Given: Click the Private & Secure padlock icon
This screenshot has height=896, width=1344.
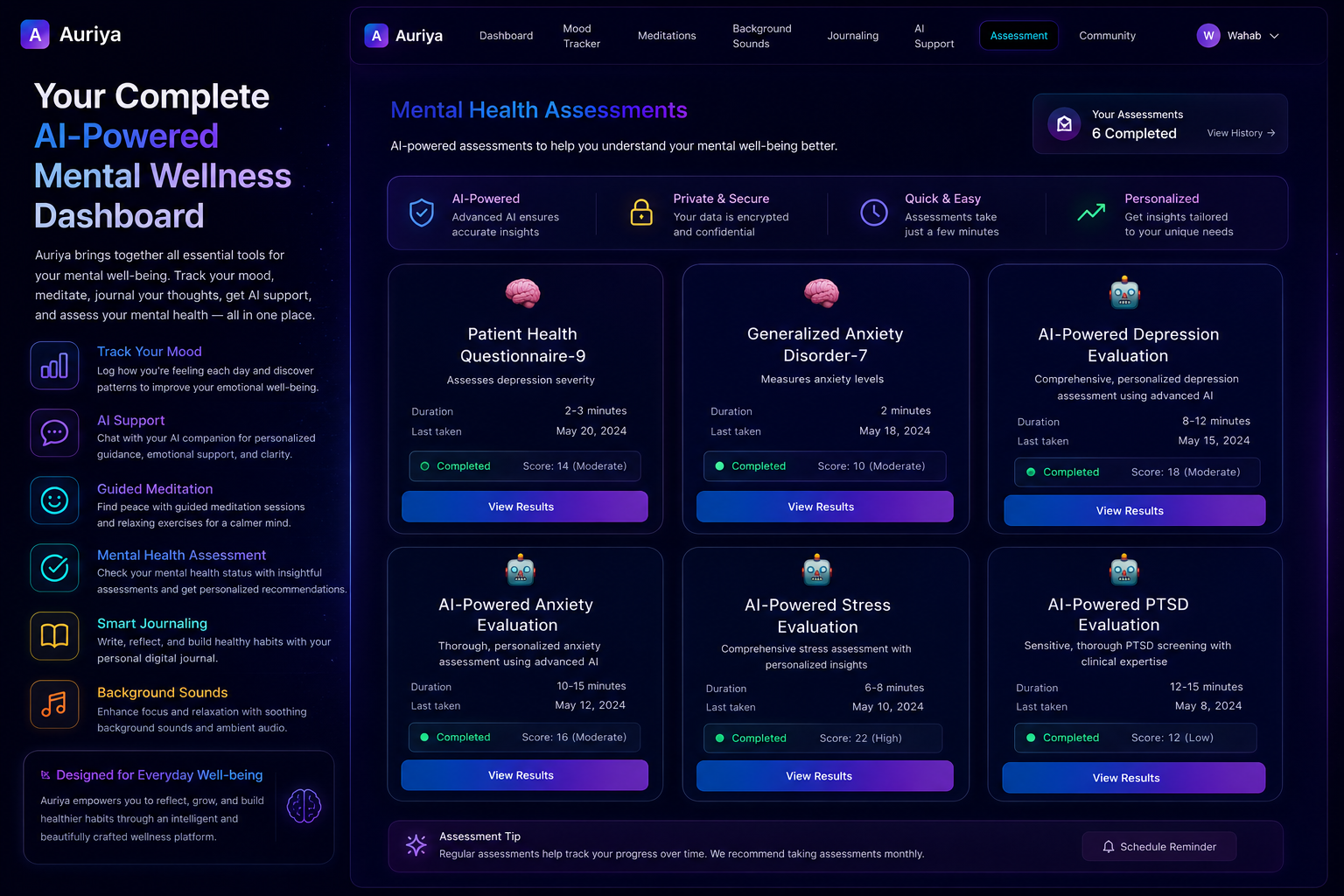Looking at the screenshot, I should pyautogui.click(x=641, y=213).
